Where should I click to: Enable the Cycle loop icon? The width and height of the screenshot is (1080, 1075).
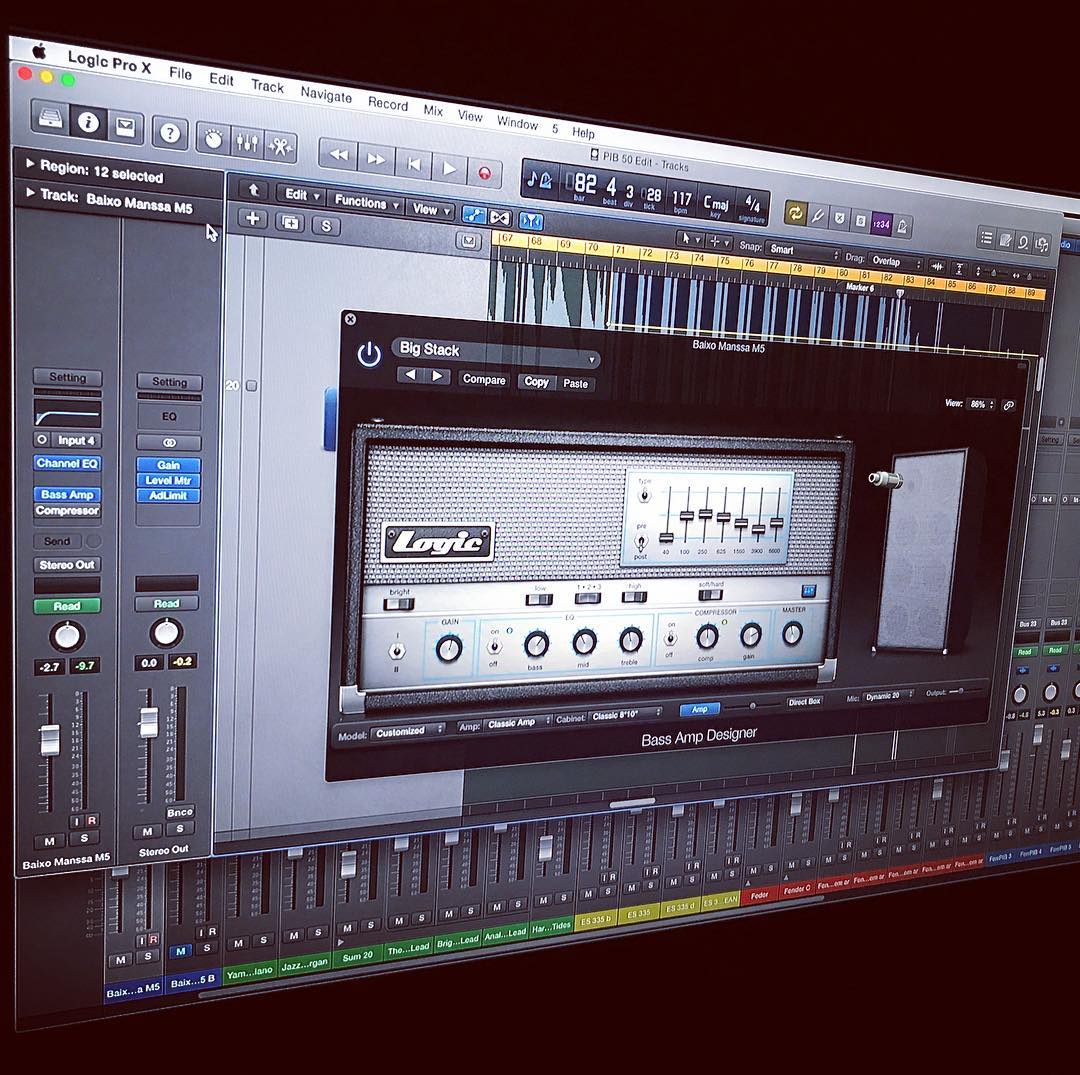(x=795, y=212)
